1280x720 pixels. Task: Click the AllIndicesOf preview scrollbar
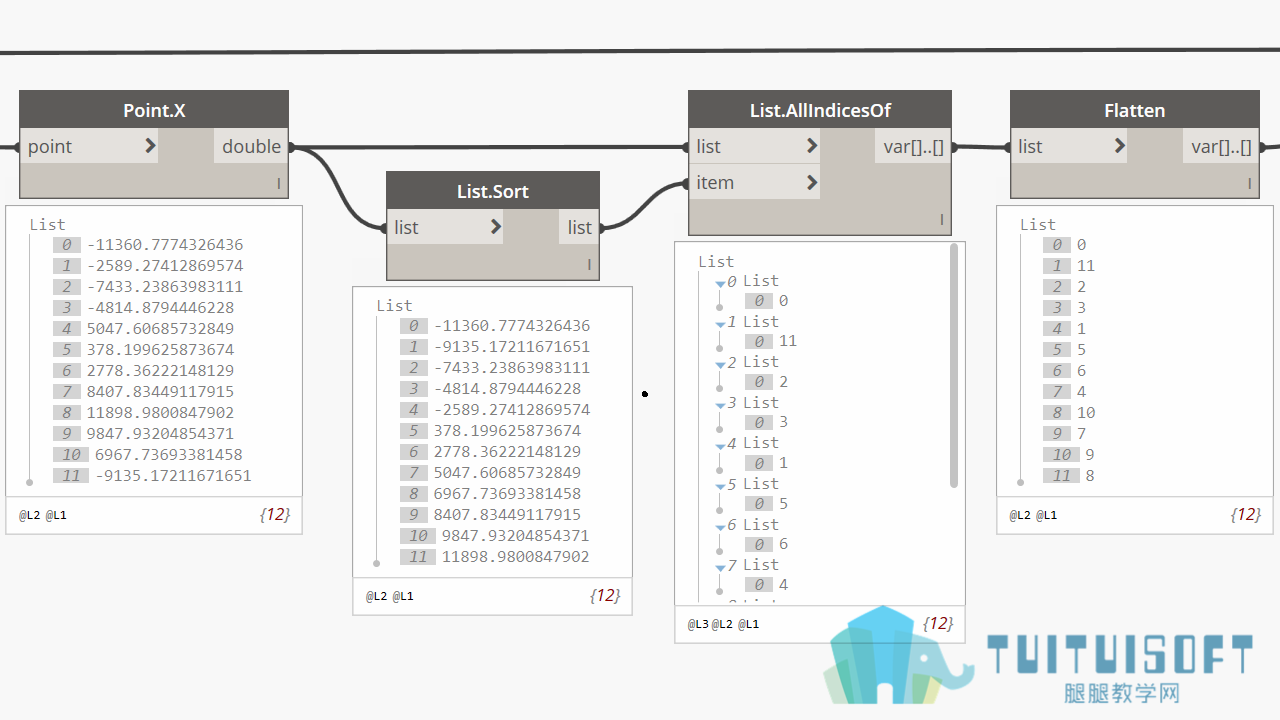tap(954, 366)
